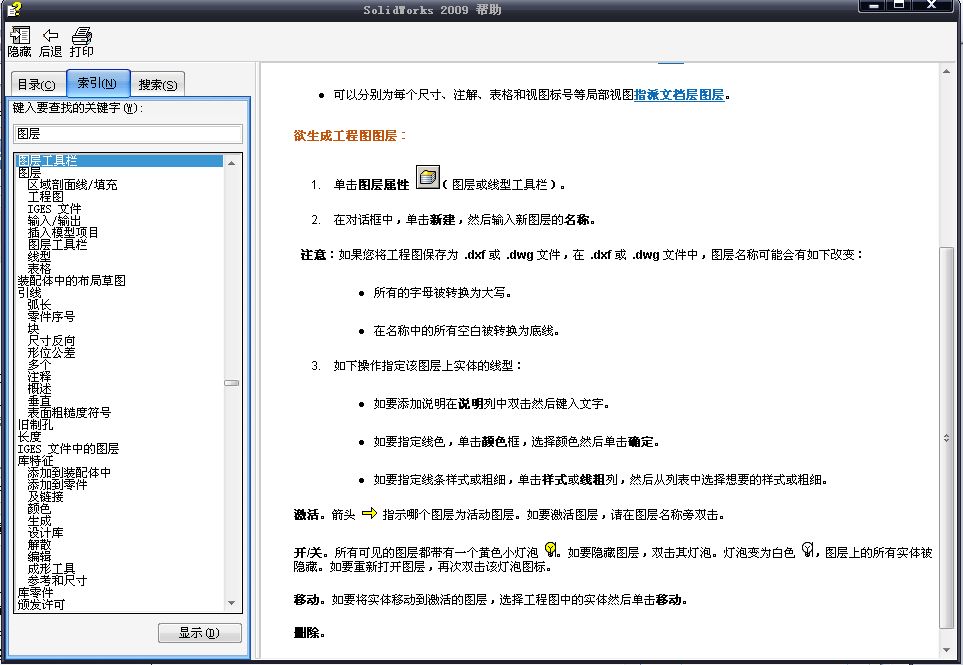
Task: Select 引线 index entry
Action: (x=29, y=292)
